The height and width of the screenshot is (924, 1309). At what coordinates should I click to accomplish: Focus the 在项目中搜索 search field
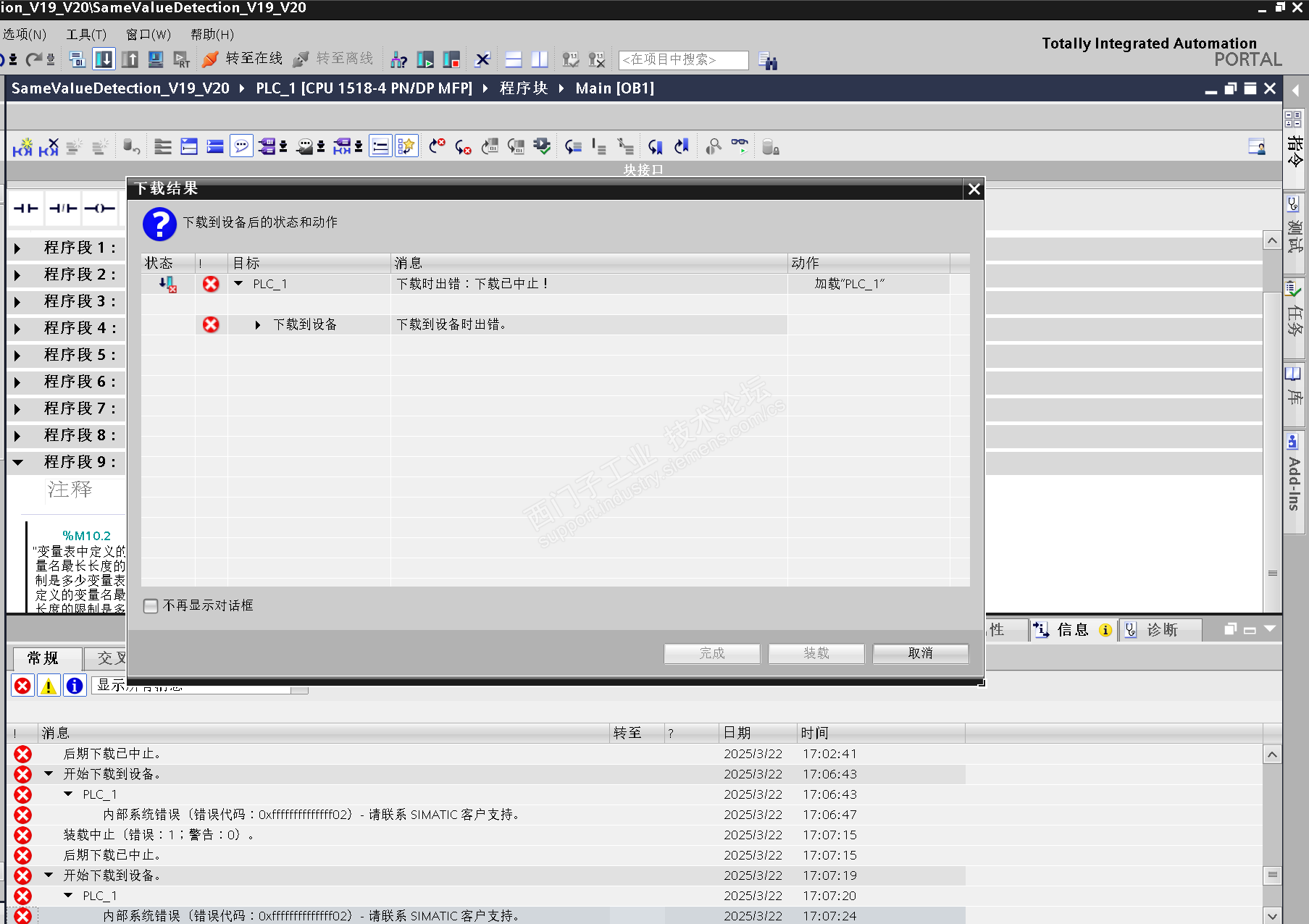click(x=683, y=60)
